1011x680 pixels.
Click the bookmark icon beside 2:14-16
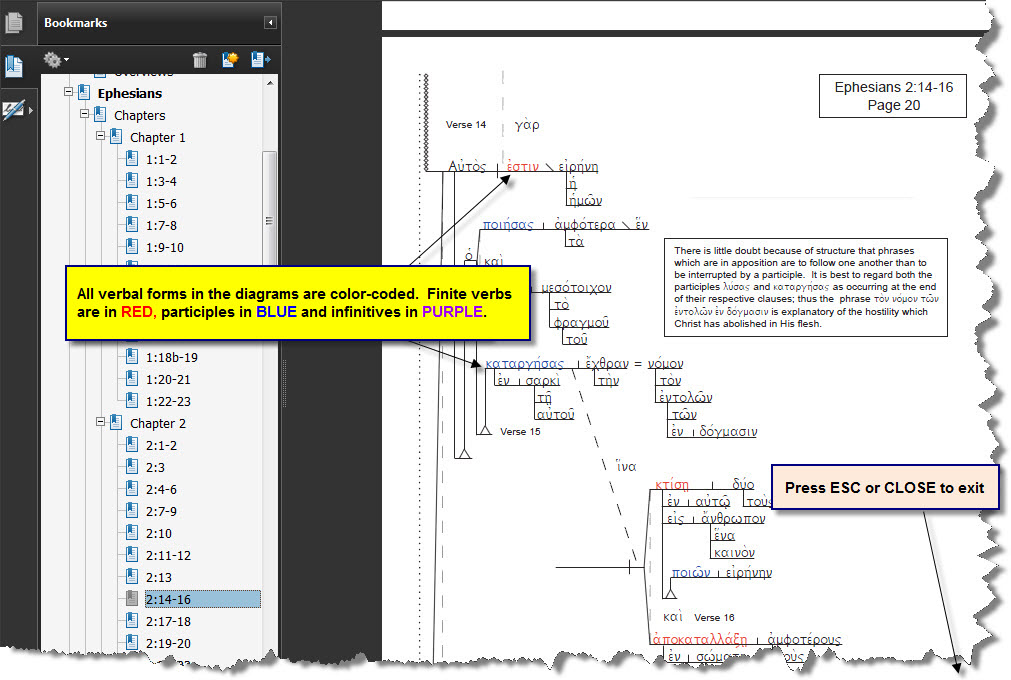(x=132, y=599)
